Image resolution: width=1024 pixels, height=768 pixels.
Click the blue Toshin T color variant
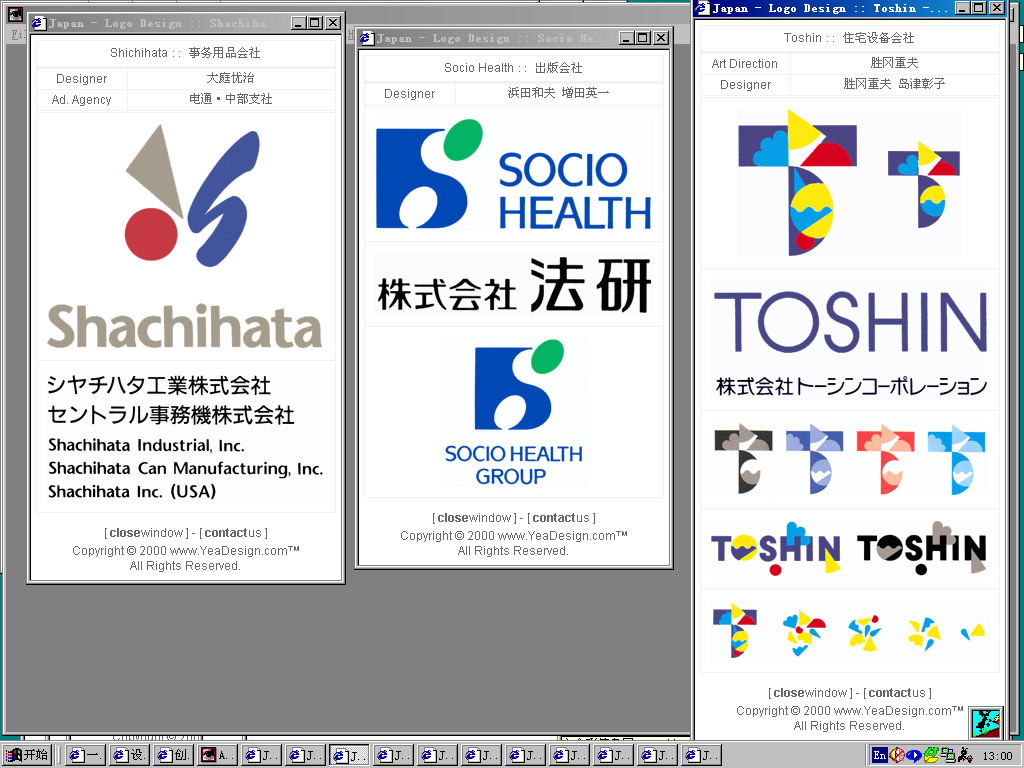coord(814,459)
